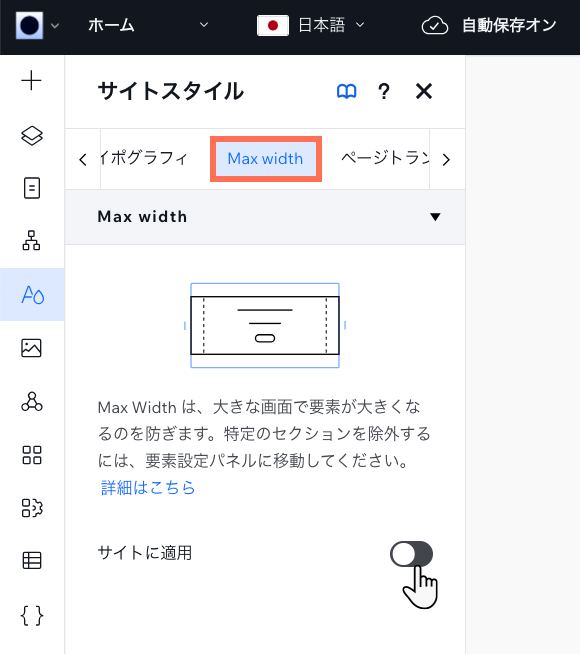The image size is (580, 654).
Task: Open the Media image icon
Action: 32,348
